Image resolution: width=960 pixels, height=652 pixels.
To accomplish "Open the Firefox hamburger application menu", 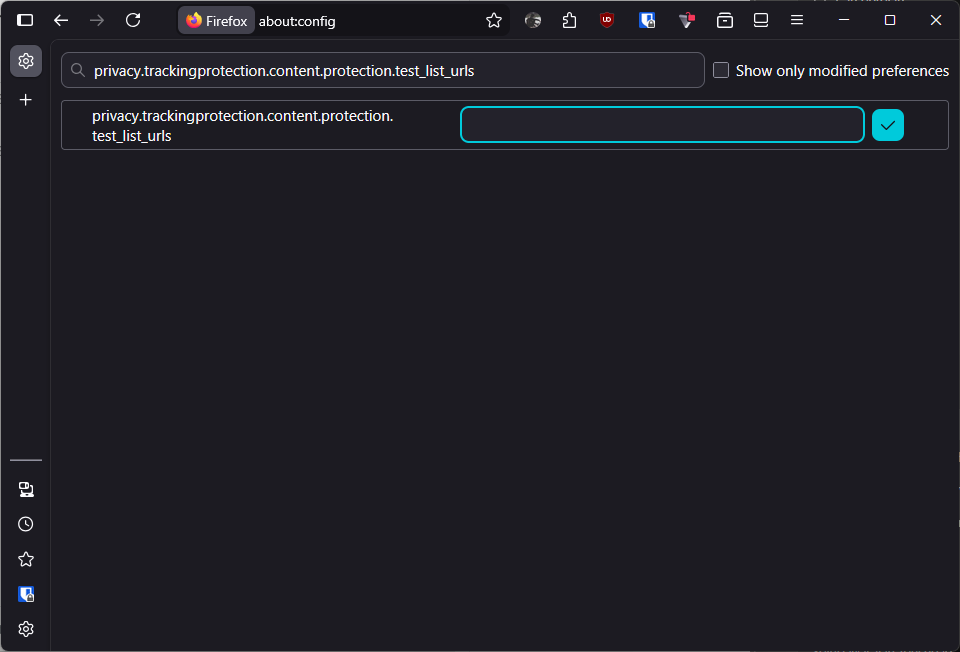I will pyautogui.click(x=797, y=20).
